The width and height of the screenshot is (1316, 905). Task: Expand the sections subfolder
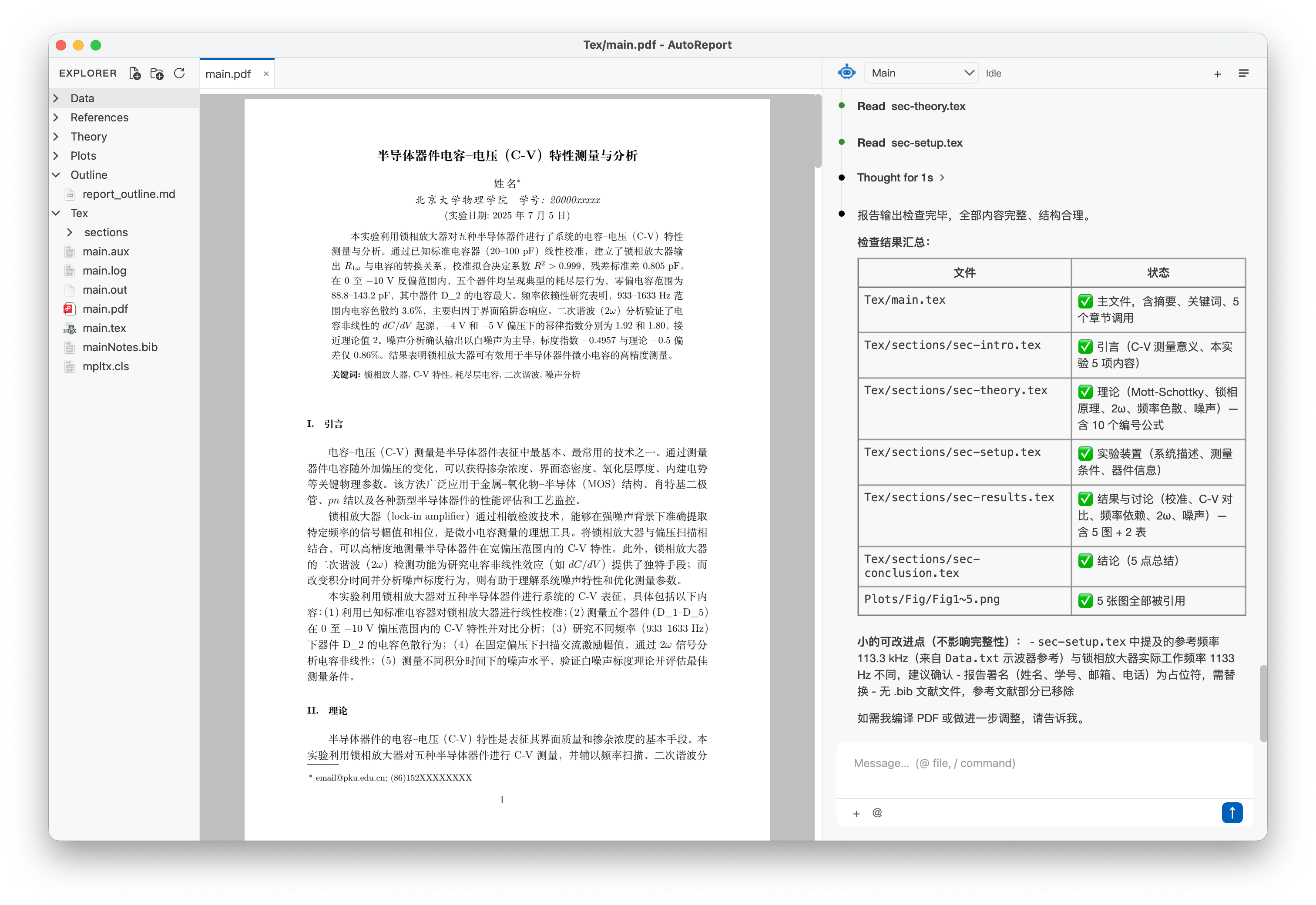pyautogui.click(x=70, y=232)
